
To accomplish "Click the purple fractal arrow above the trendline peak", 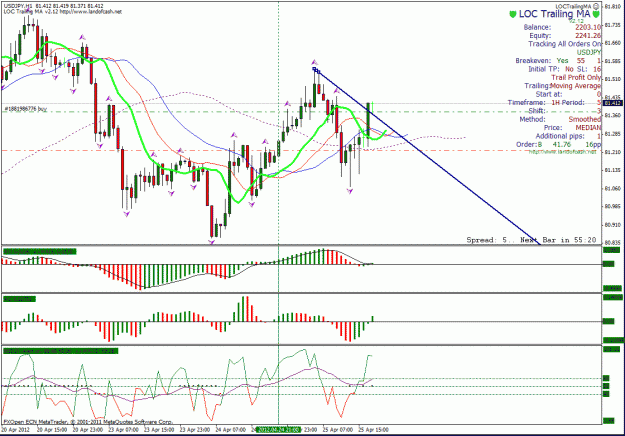I will pos(314,62).
